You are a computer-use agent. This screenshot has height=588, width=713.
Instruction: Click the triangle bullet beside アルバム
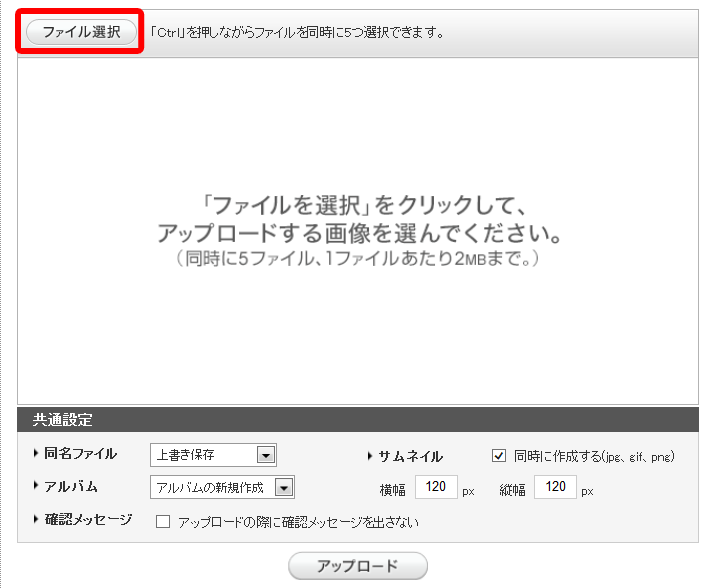point(37,486)
